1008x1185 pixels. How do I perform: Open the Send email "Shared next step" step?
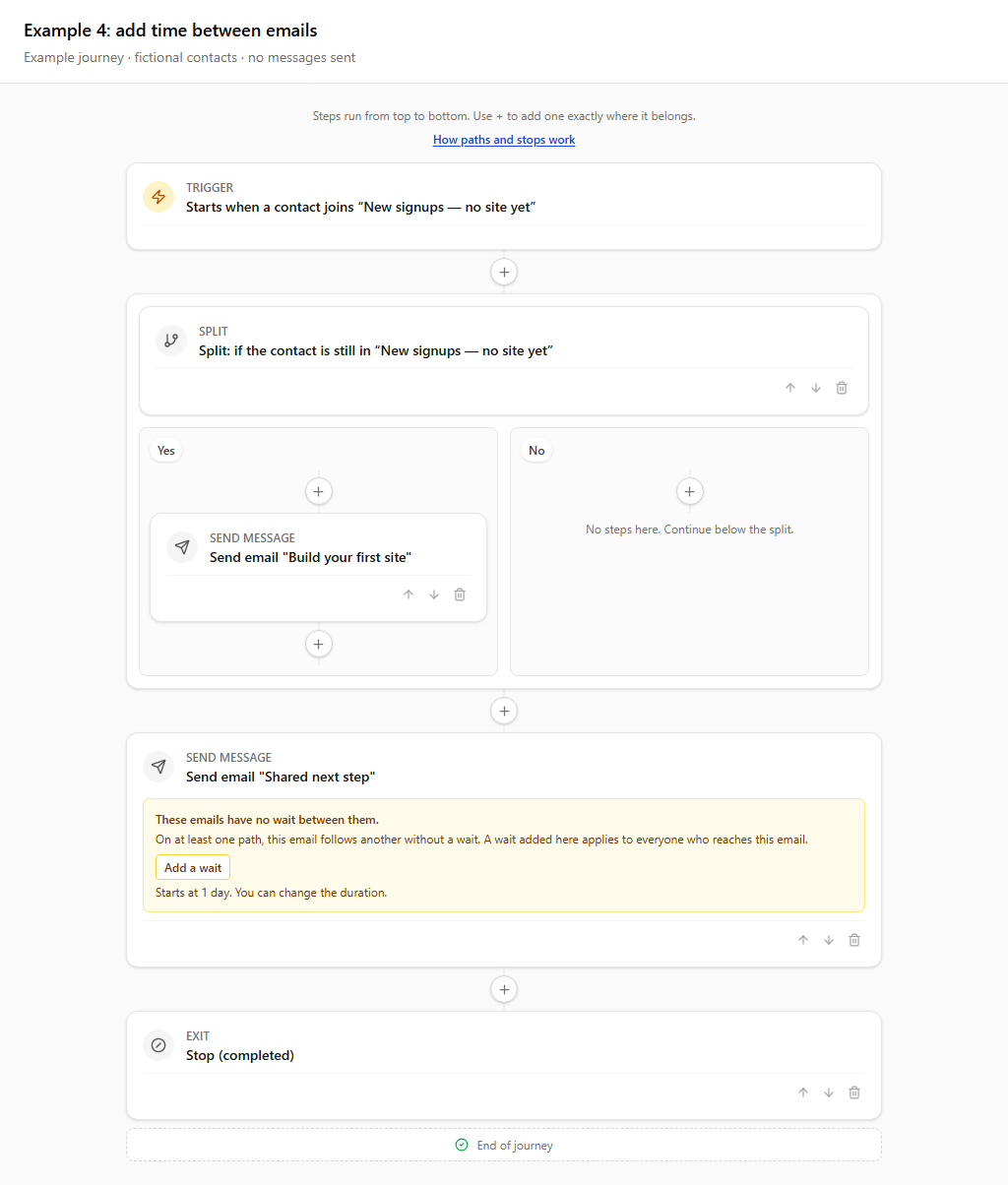coord(281,777)
